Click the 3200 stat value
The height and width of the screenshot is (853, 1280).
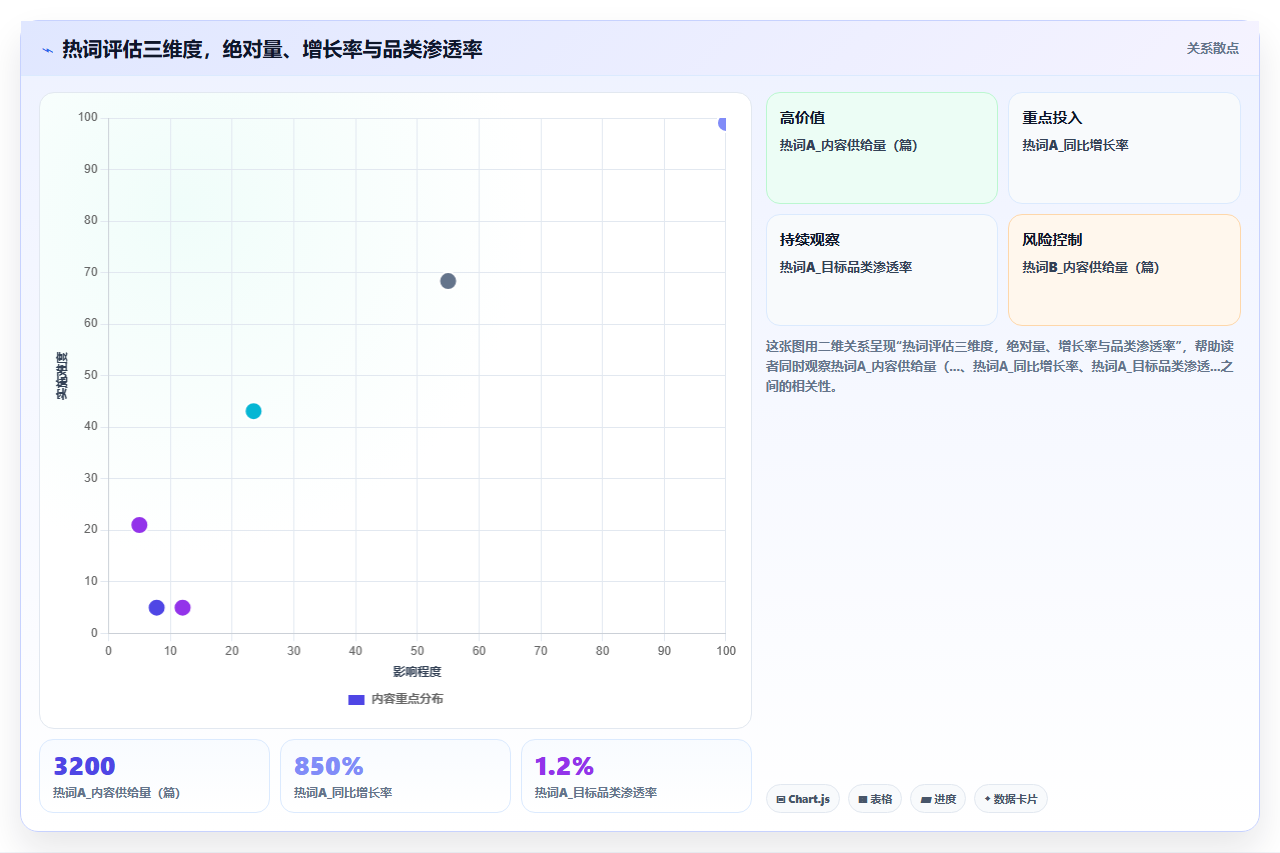tap(84, 766)
